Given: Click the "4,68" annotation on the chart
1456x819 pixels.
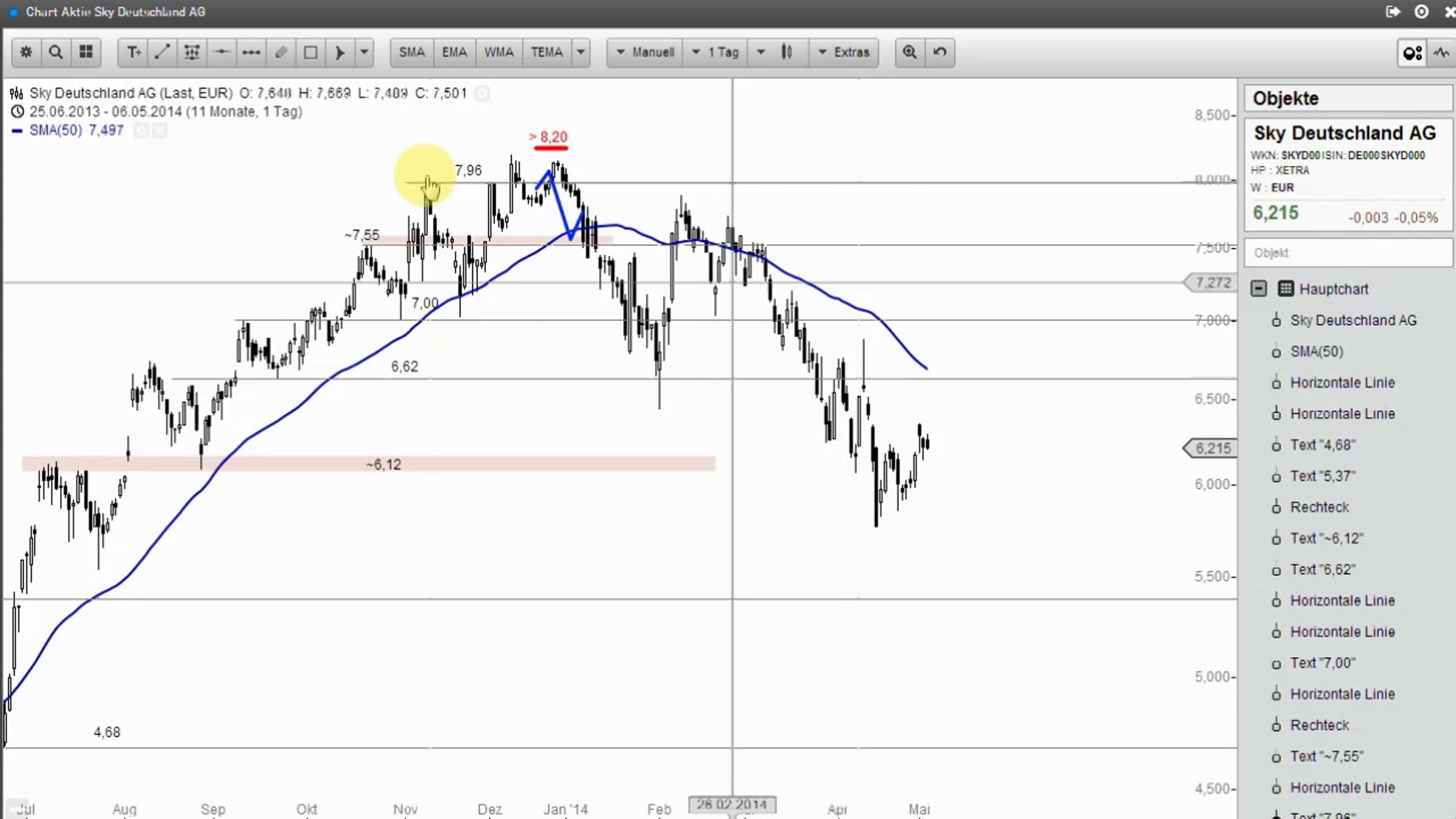Looking at the screenshot, I should click(x=107, y=732).
